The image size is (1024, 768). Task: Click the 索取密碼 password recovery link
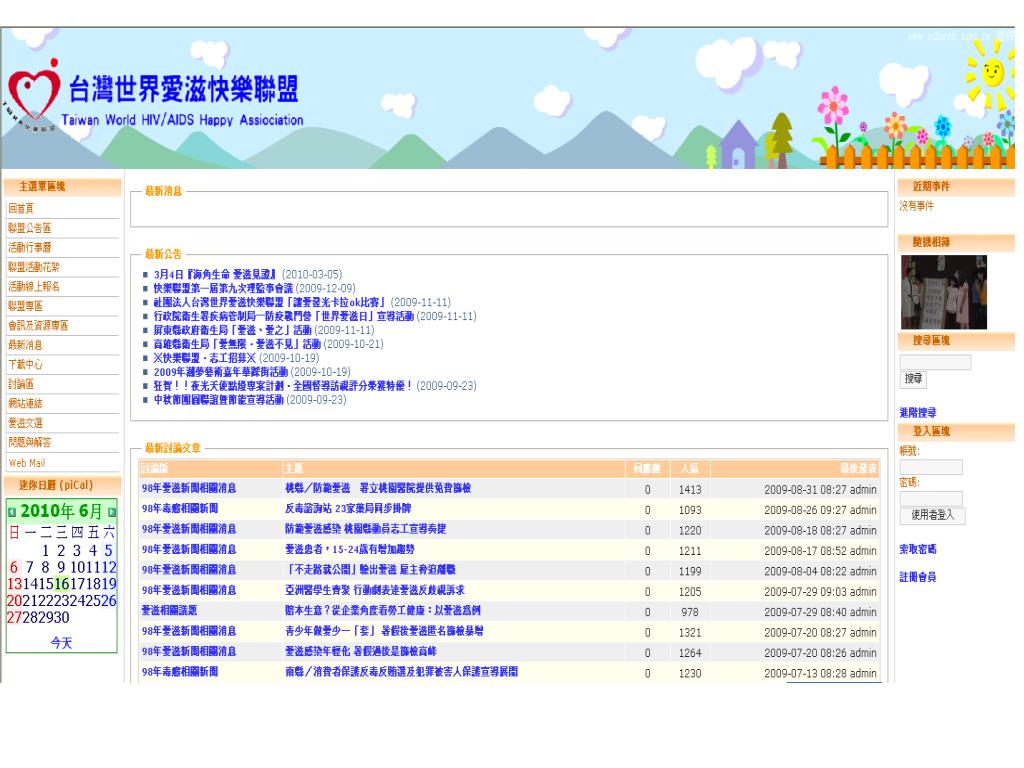[x=918, y=550]
